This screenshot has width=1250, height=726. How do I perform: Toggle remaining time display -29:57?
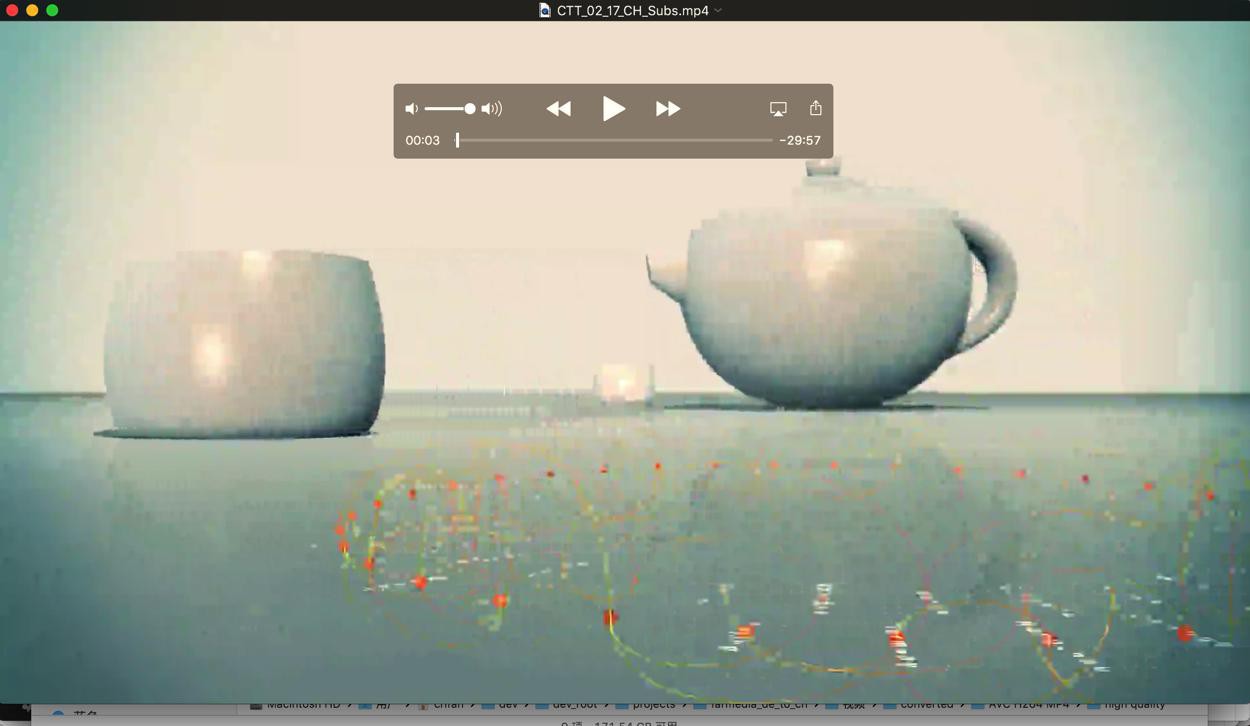click(x=800, y=141)
